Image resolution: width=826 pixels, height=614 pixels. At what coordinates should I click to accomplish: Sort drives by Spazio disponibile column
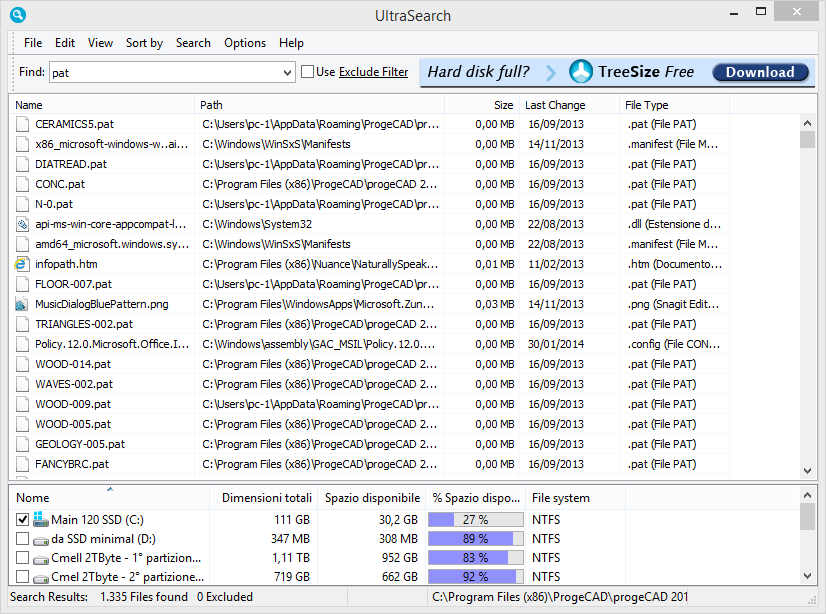[372, 498]
